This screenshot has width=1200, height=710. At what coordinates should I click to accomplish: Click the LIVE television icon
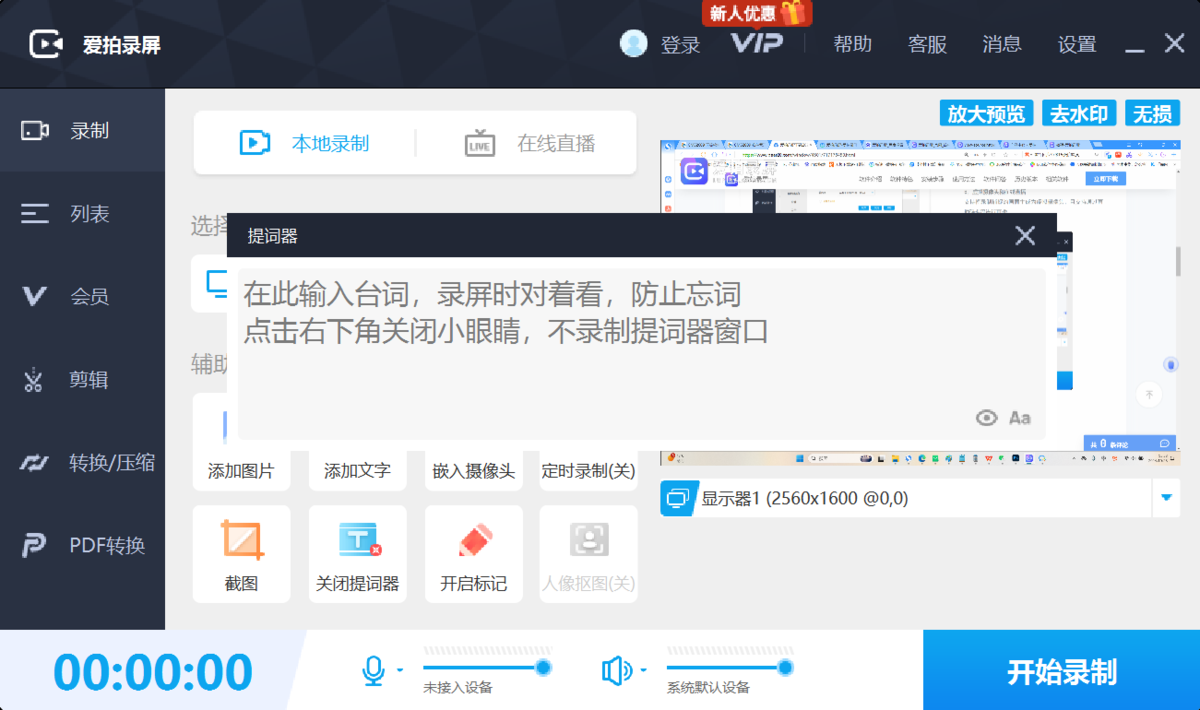click(x=480, y=143)
